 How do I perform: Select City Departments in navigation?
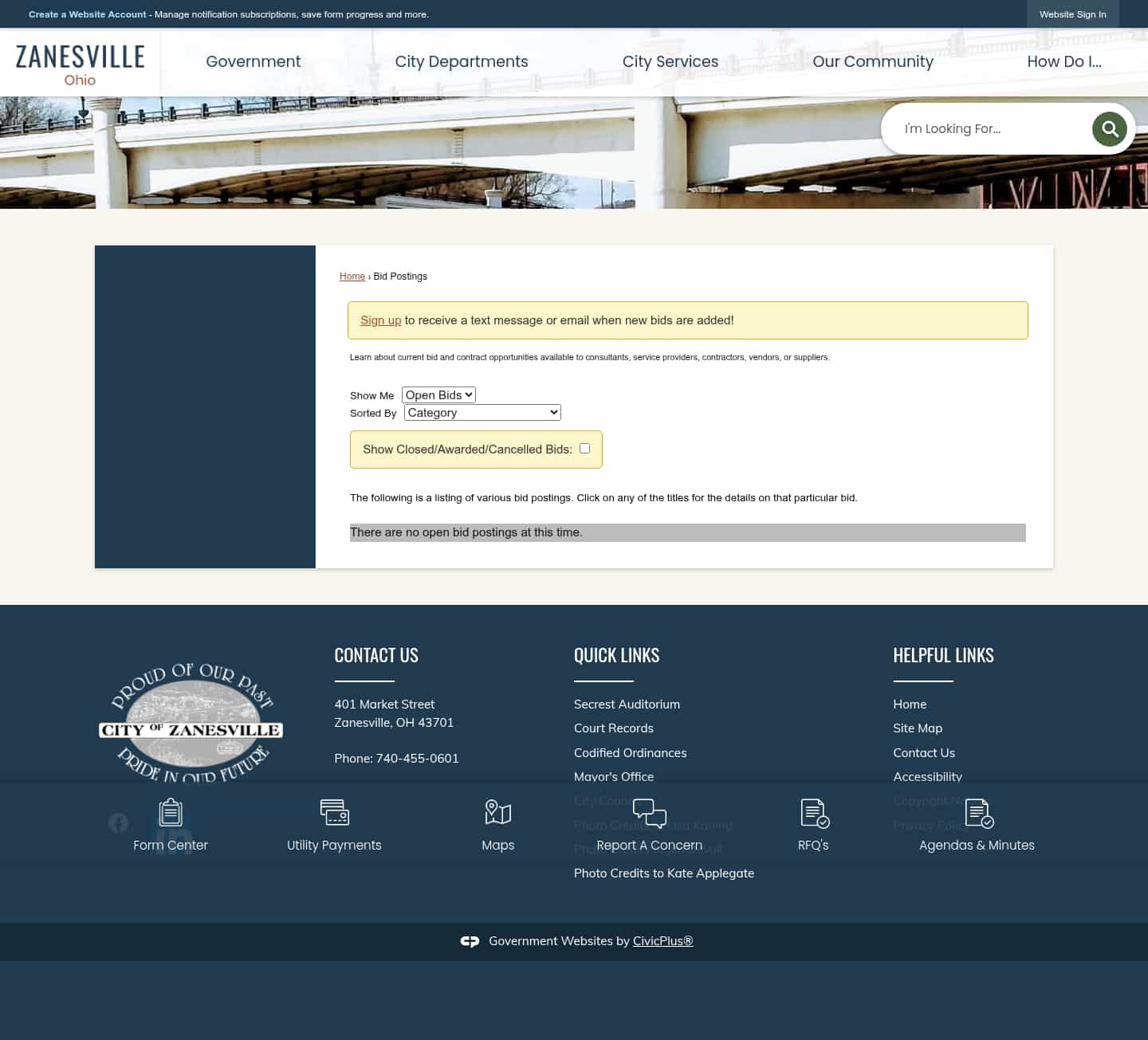[461, 61]
